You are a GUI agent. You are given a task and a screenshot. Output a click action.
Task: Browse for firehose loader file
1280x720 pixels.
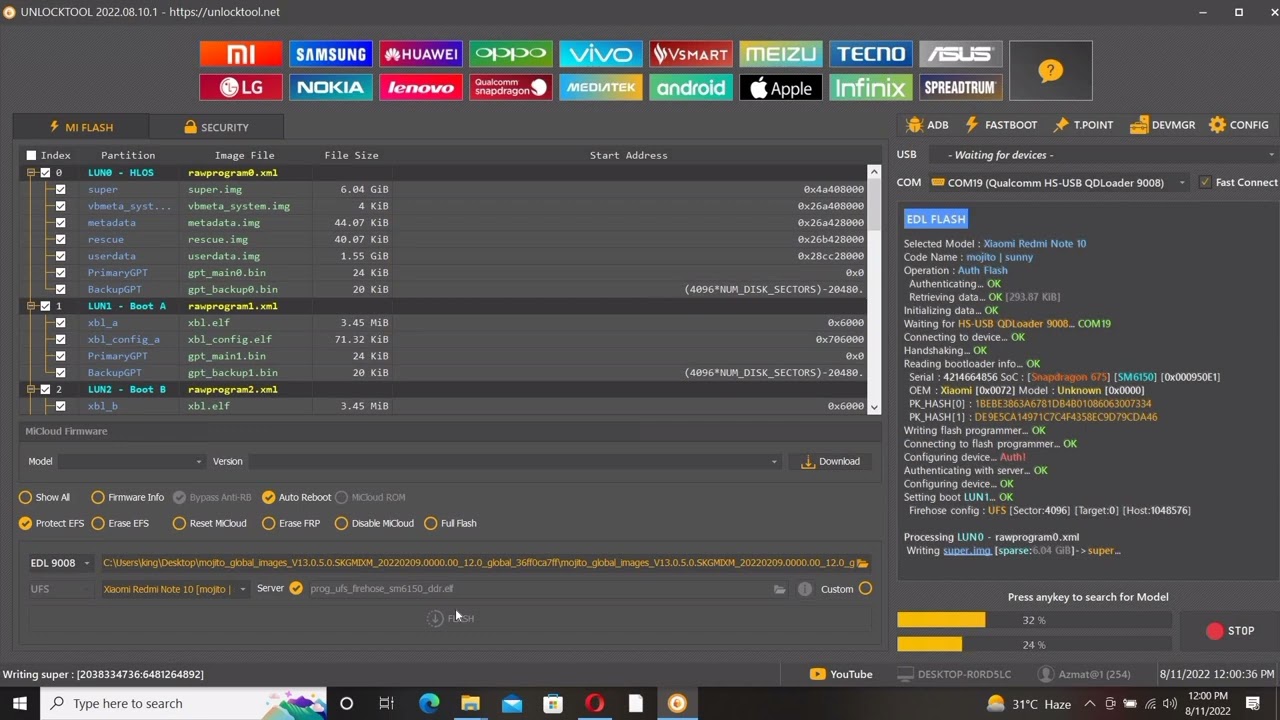pos(780,589)
